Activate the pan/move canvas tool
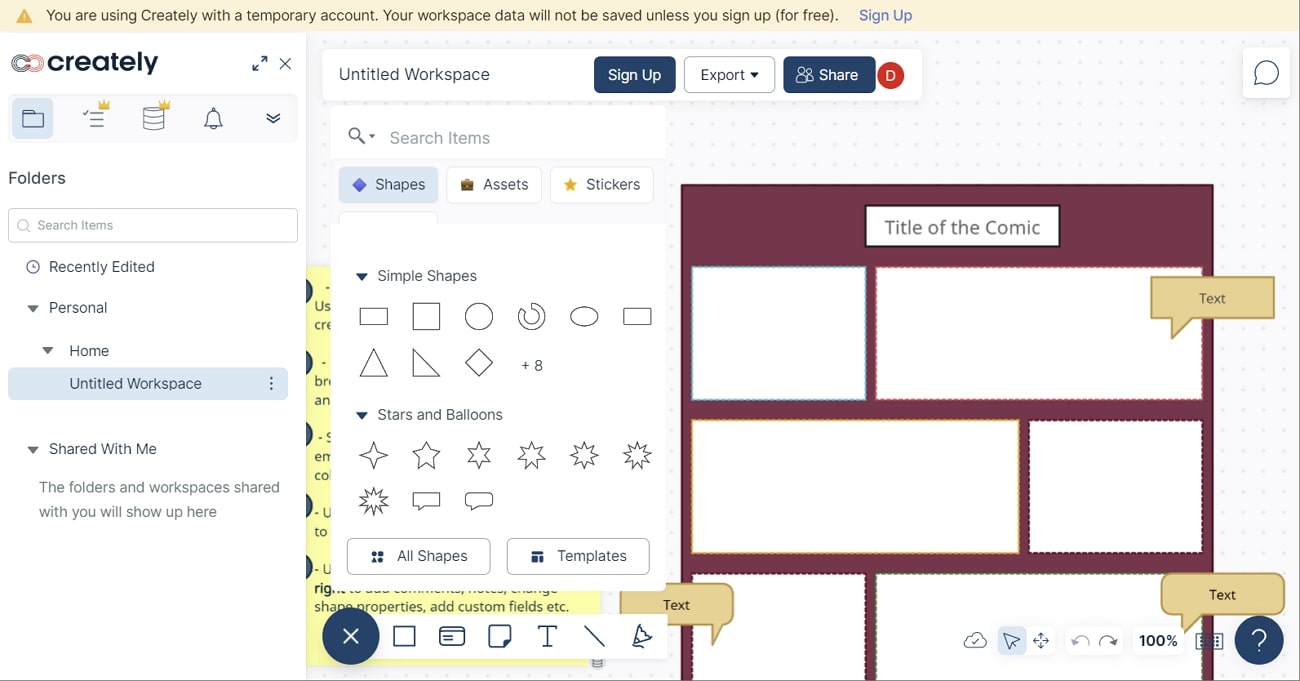Image resolution: width=1300 pixels, height=681 pixels. pyautogui.click(x=1041, y=641)
